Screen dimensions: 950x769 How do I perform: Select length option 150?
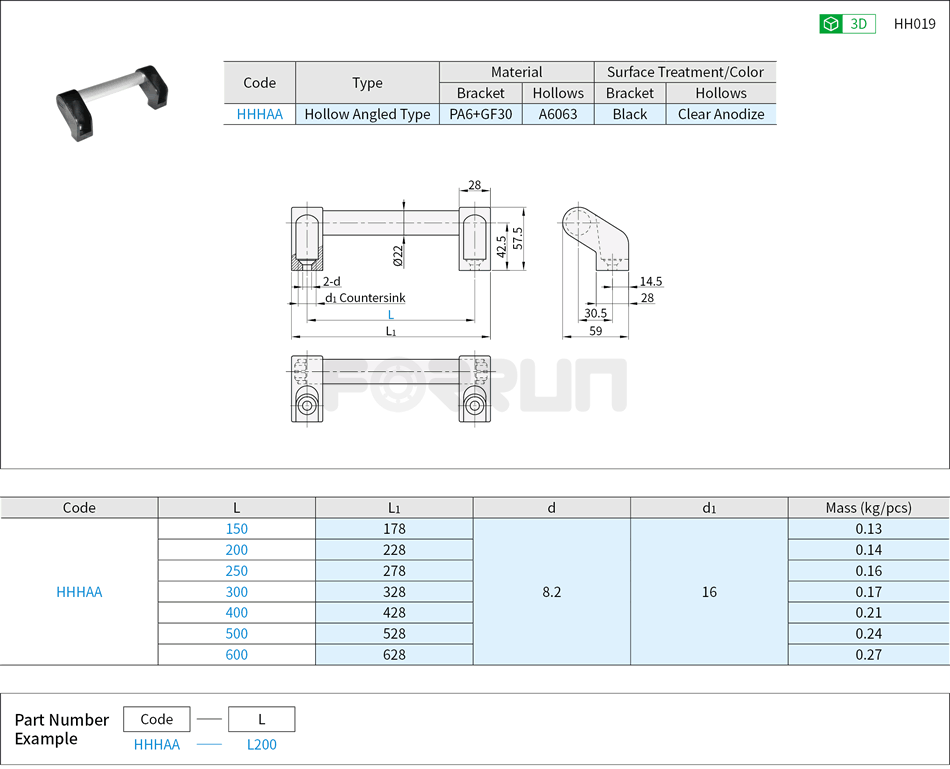pyautogui.click(x=235, y=528)
